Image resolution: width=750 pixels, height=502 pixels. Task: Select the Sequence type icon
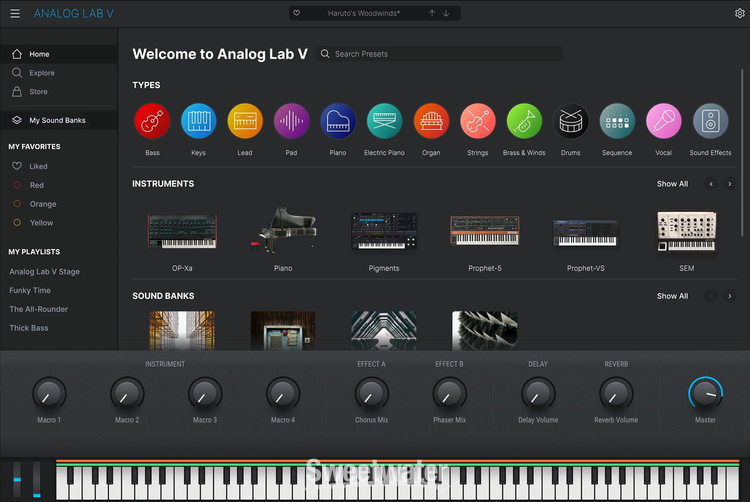pos(617,121)
